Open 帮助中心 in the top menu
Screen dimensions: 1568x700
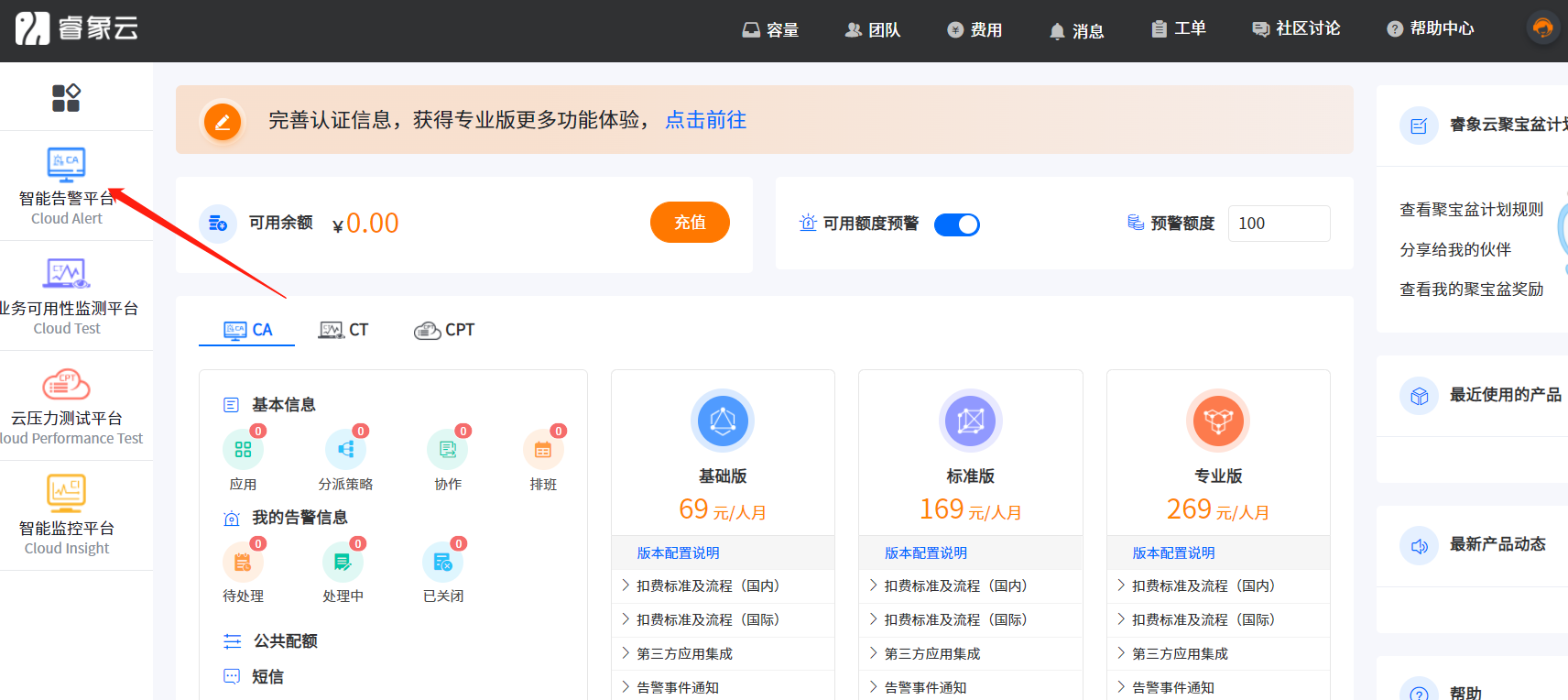(x=1430, y=28)
